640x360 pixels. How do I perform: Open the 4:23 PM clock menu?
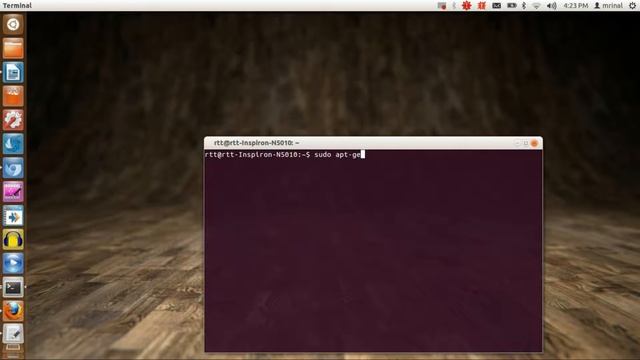576,6
